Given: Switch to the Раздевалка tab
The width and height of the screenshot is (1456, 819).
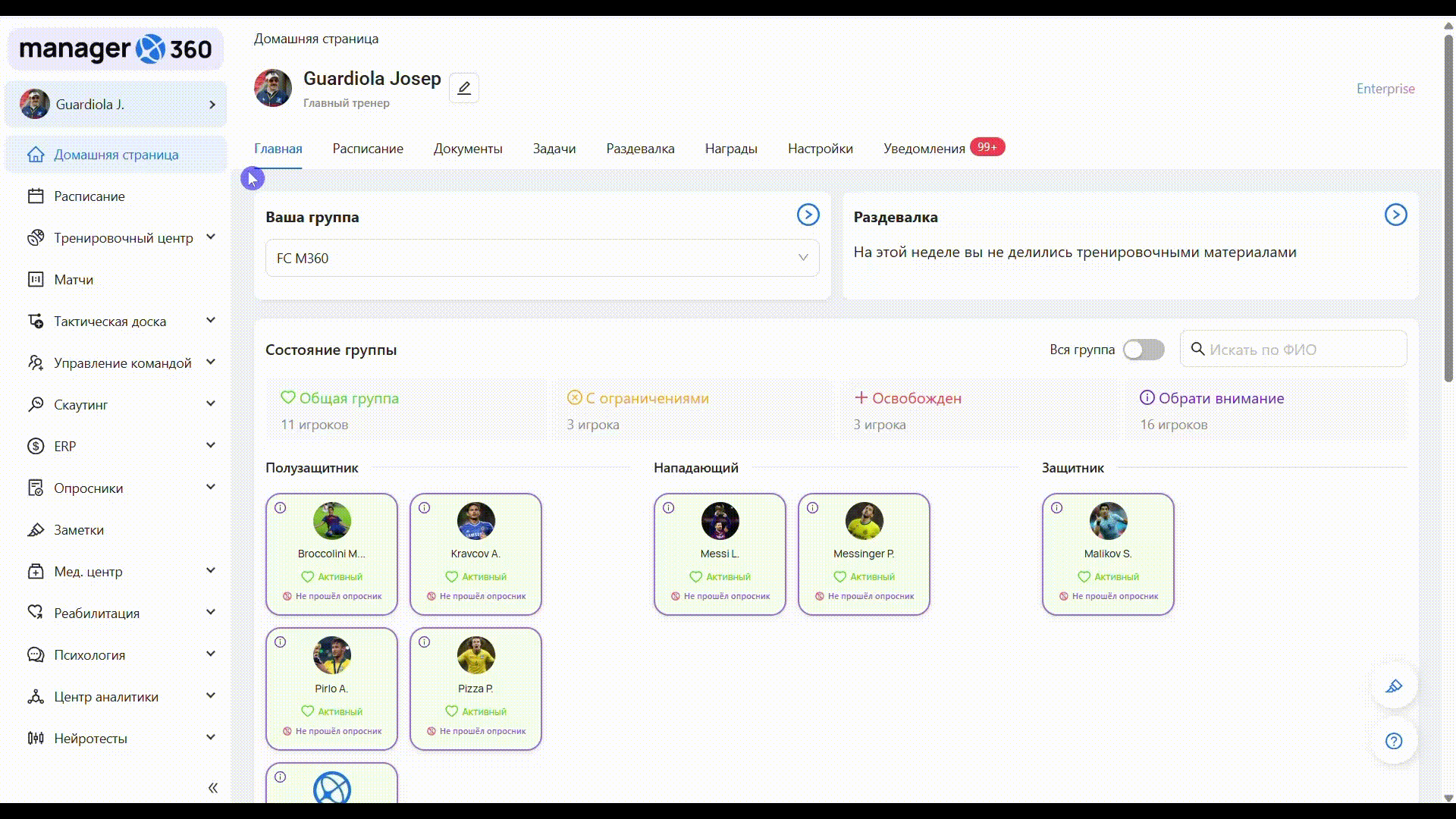Looking at the screenshot, I should click(x=640, y=149).
